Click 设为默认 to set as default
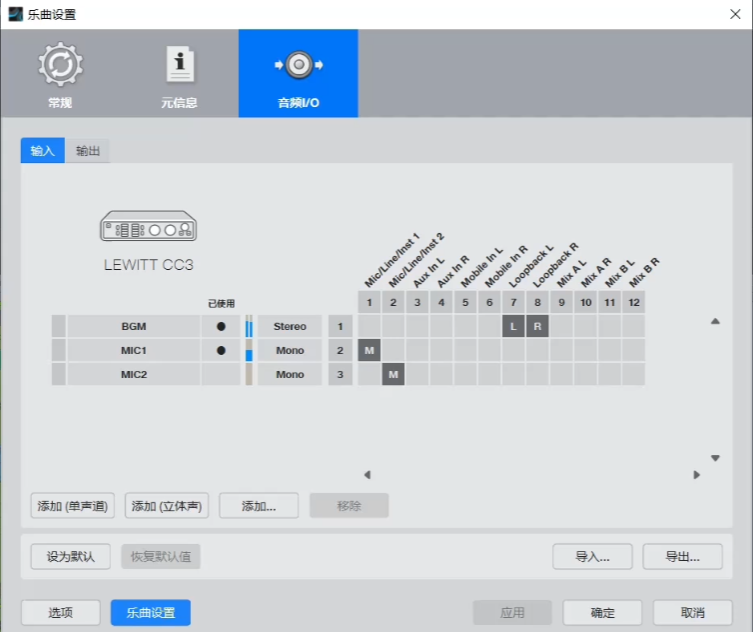The image size is (753, 632). (71, 557)
